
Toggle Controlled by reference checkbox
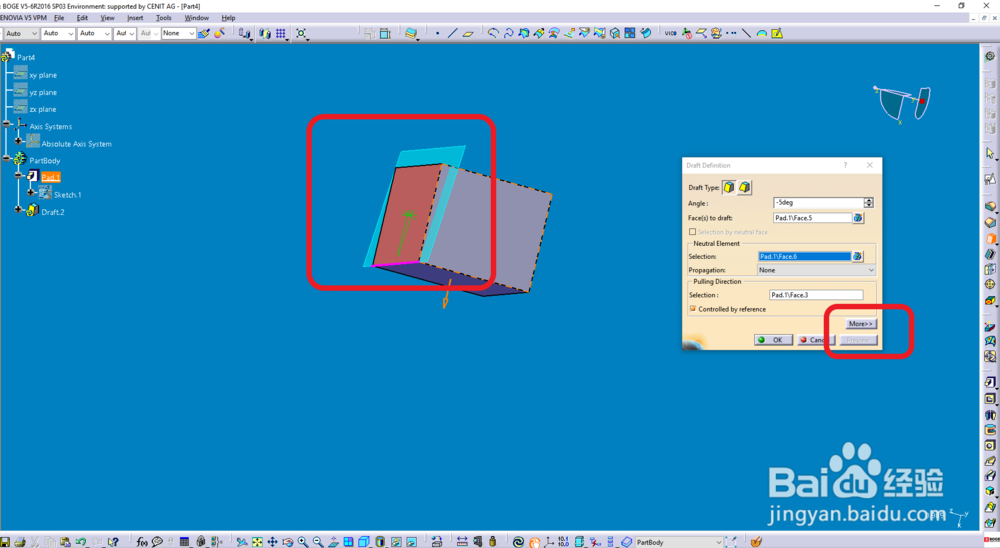point(693,309)
